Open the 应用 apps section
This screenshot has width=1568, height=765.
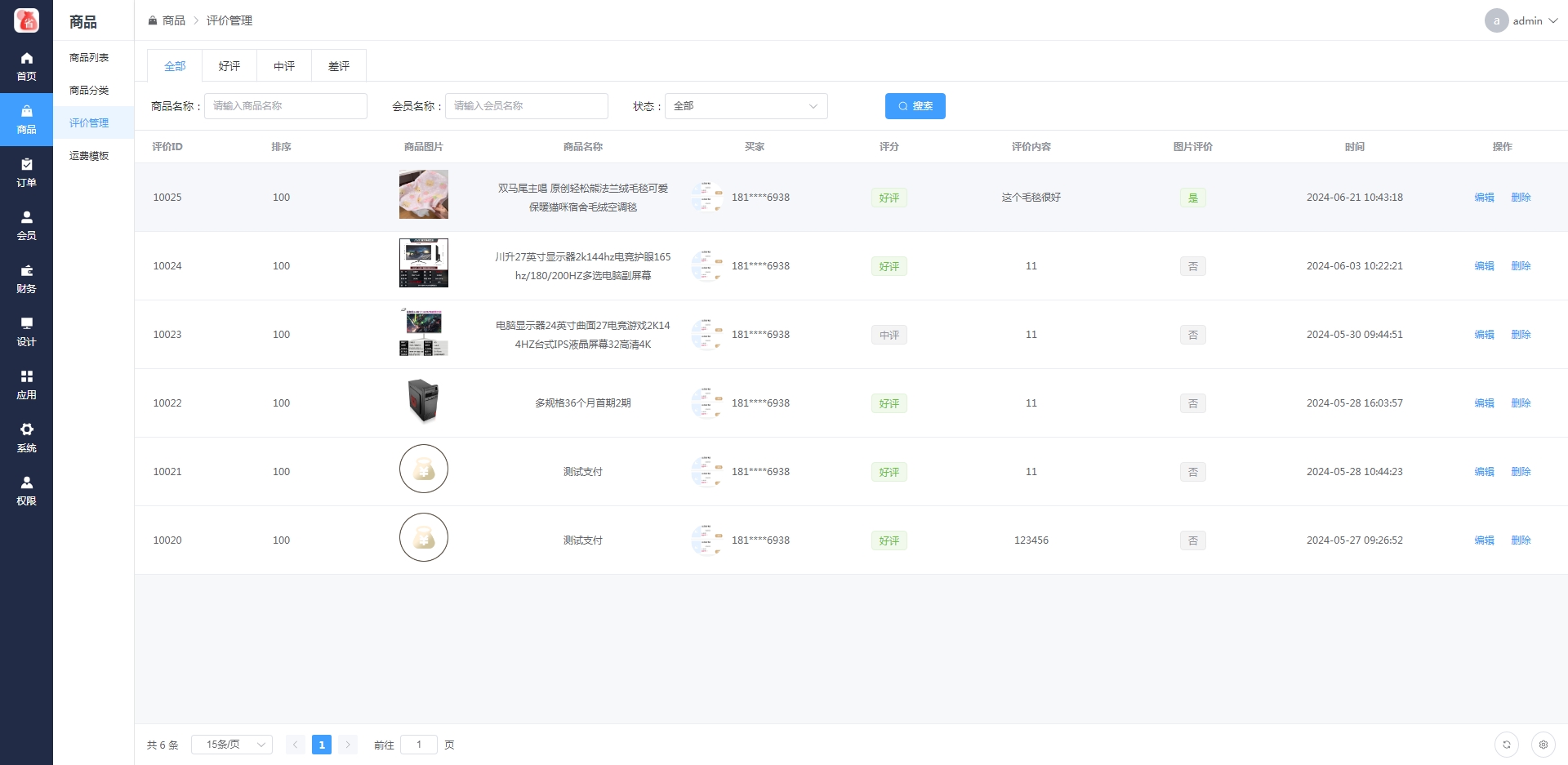[26, 385]
